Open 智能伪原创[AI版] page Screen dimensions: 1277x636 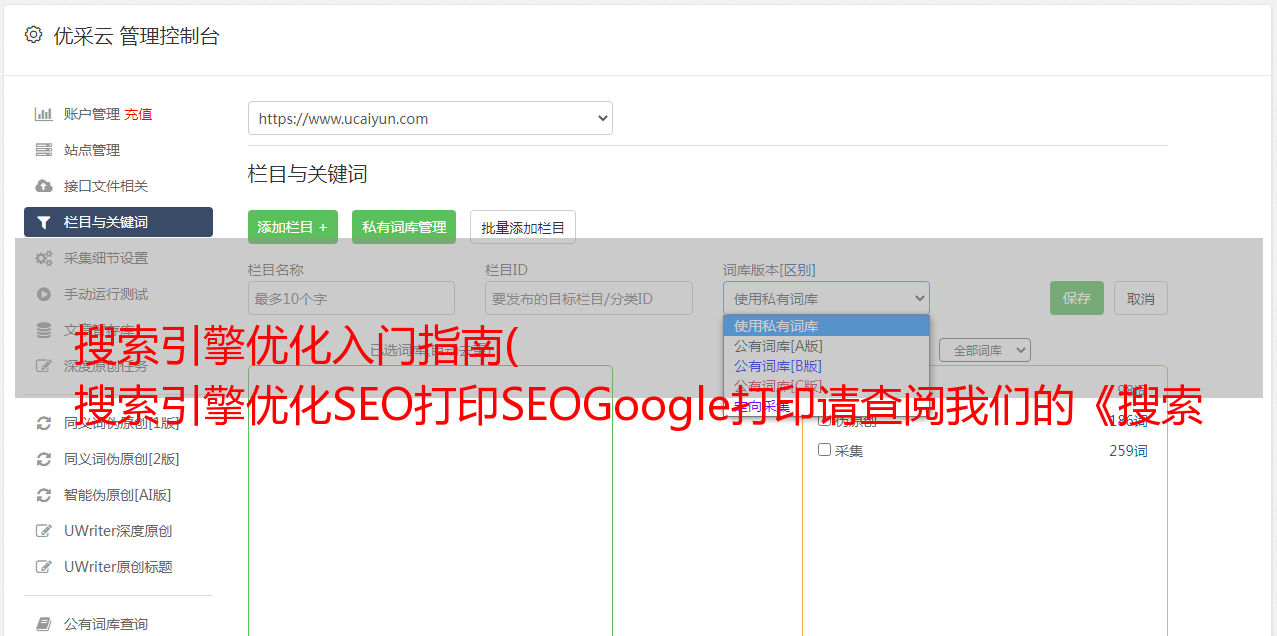coord(118,495)
